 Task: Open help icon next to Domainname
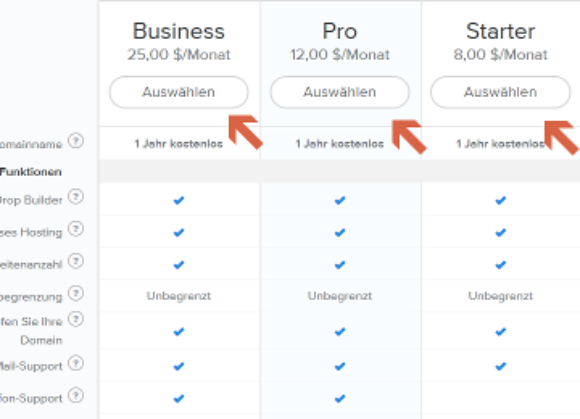(76, 141)
